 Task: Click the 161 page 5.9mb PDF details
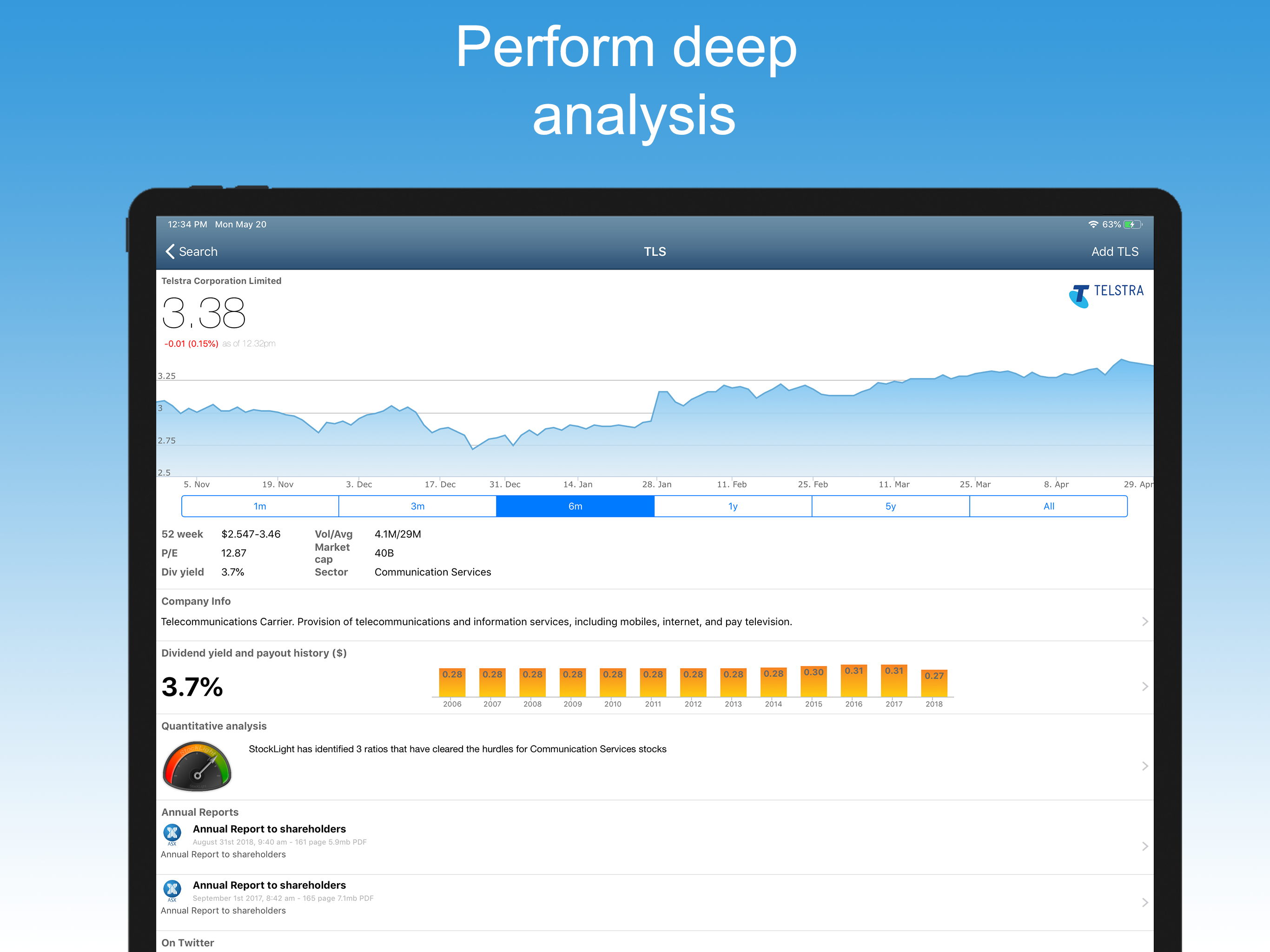pyautogui.click(x=330, y=842)
